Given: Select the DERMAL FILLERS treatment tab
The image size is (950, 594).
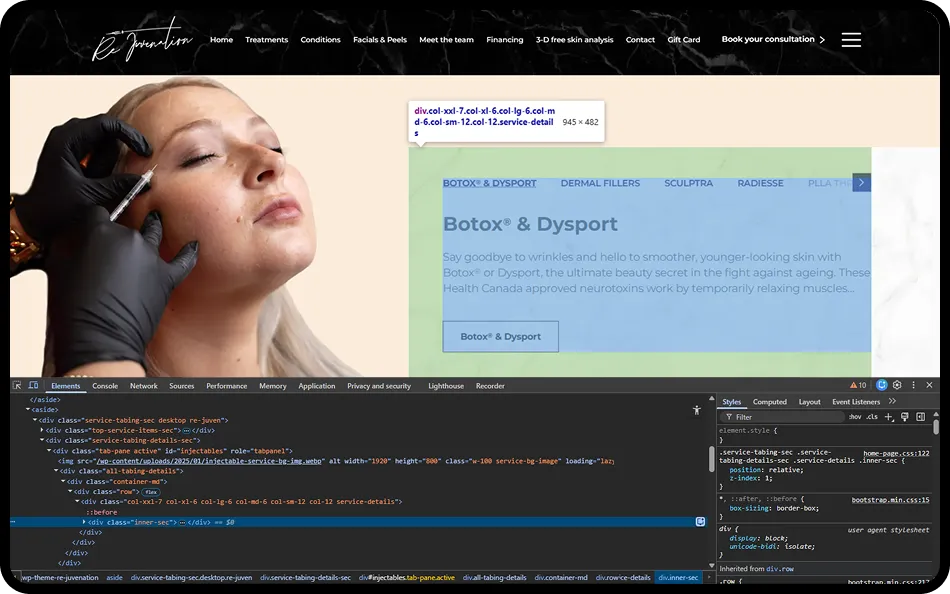Looking at the screenshot, I should (600, 183).
